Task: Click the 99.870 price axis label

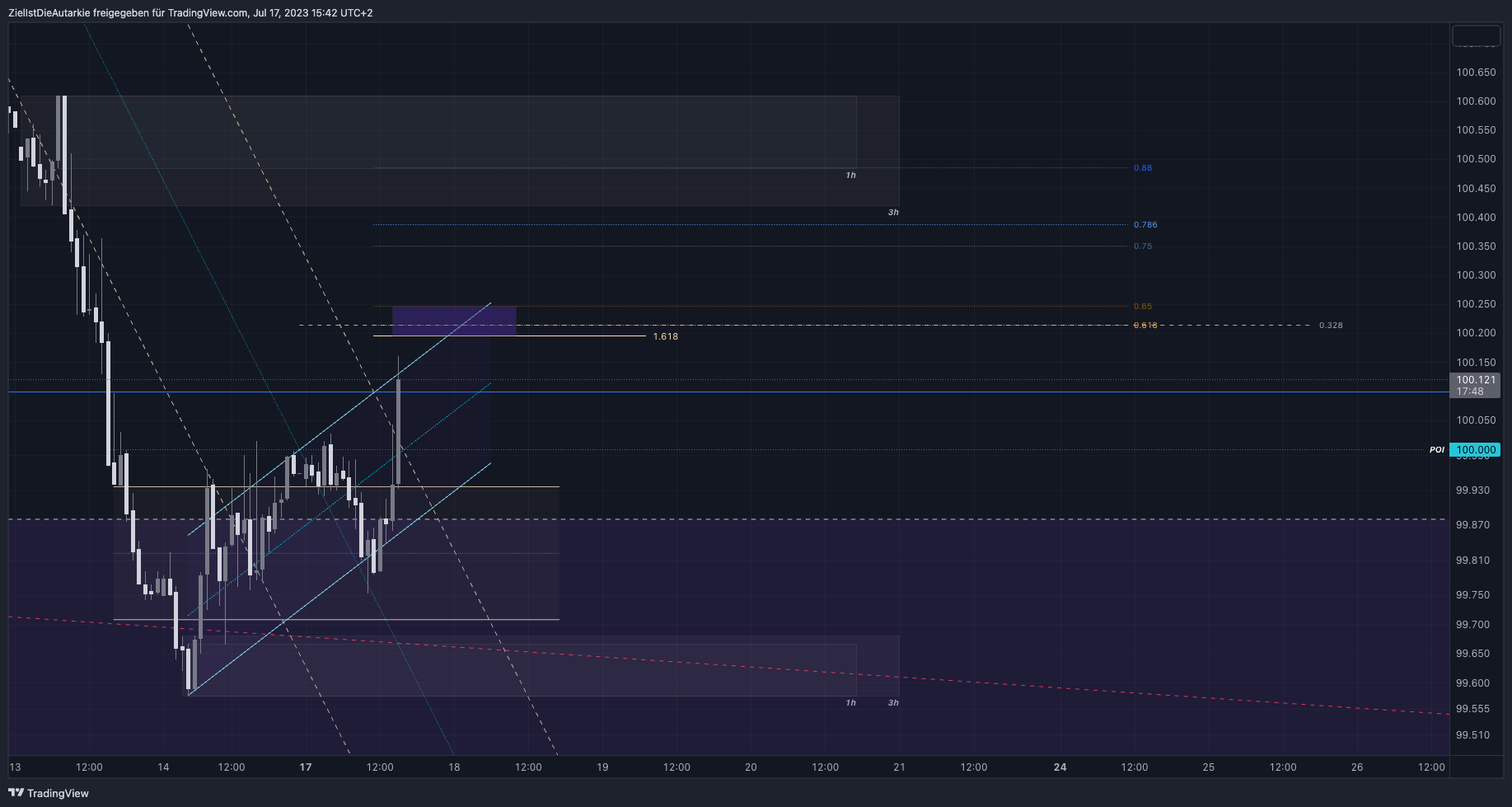Action: 1472,525
